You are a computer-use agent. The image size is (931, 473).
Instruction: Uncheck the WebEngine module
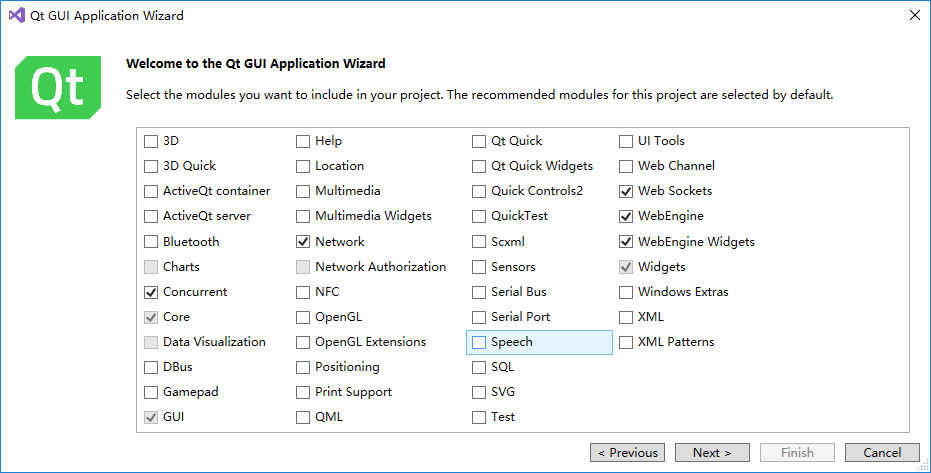coord(626,216)
